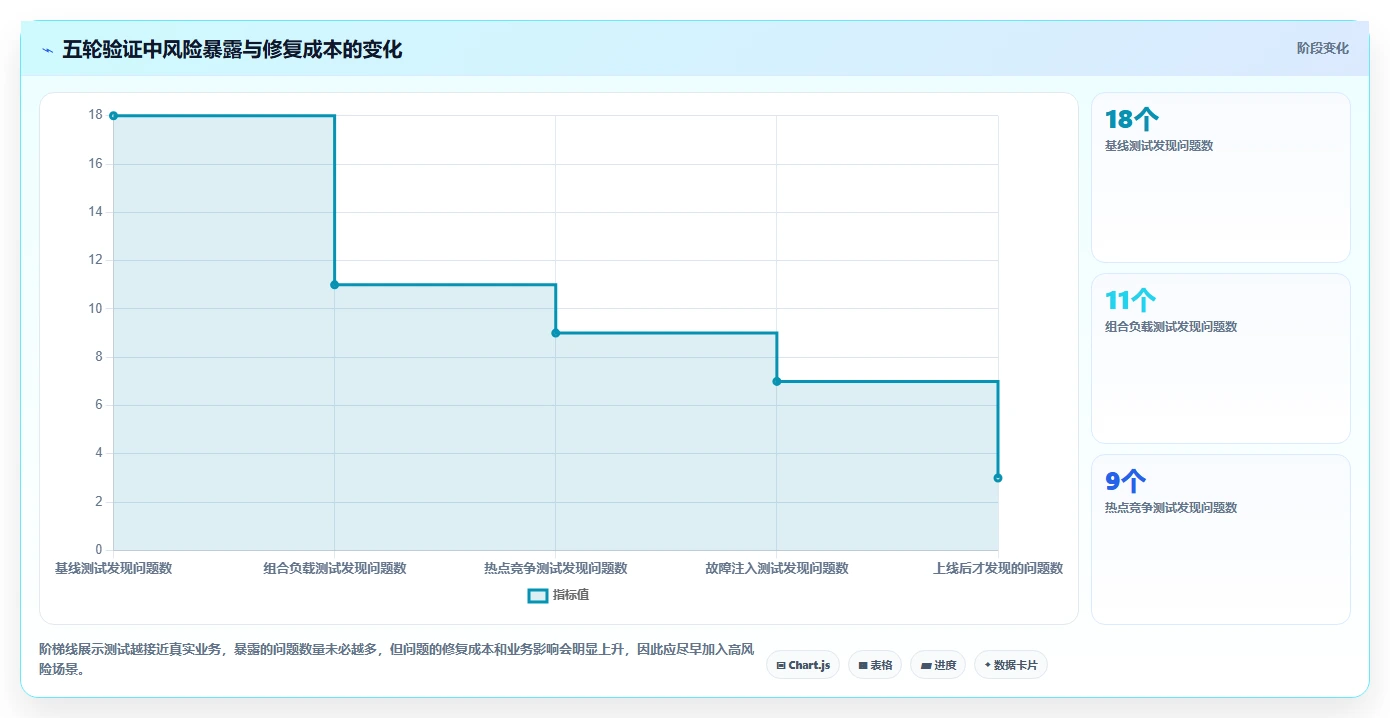This screenshot has width=1390, height=718.
Task: Click card label 组合负载测试发现问题数
Action: tap(1171, 327)
